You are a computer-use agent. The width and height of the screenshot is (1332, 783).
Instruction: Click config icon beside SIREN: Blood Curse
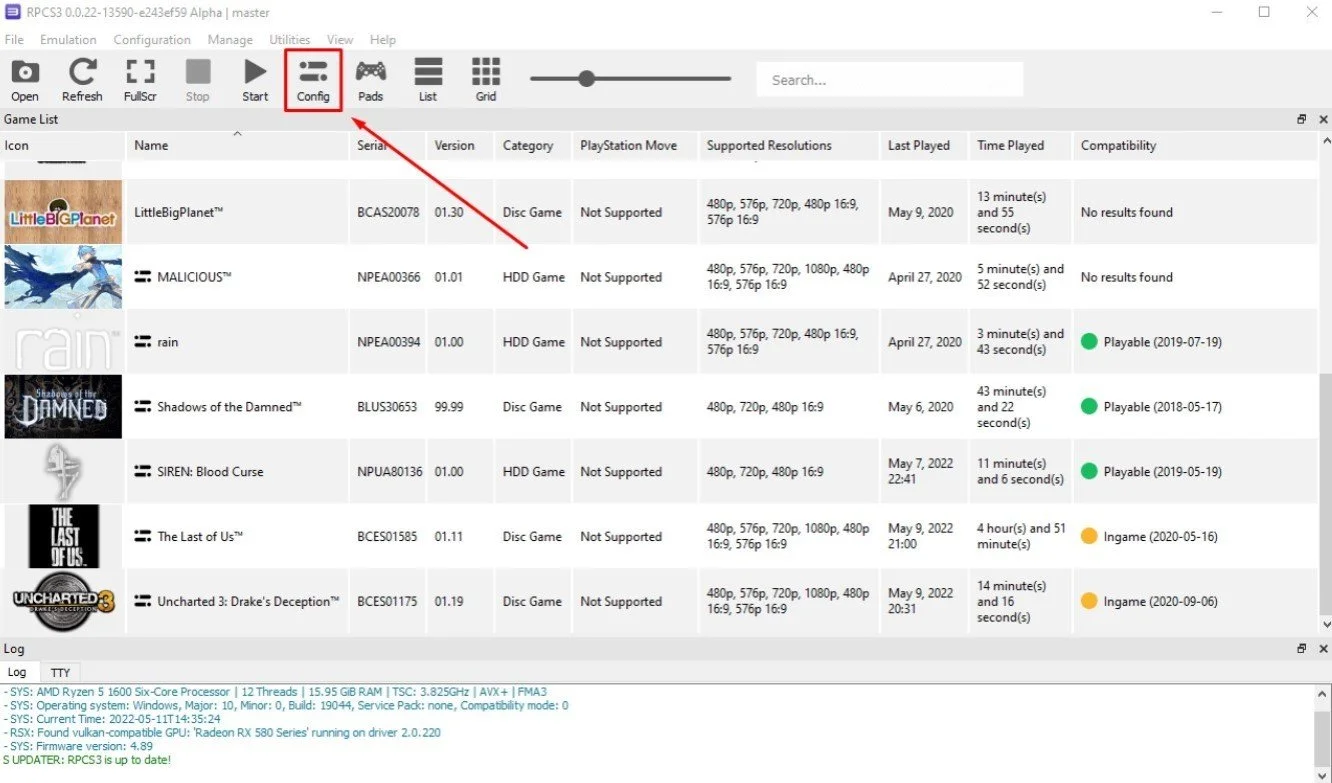(142, 472)
